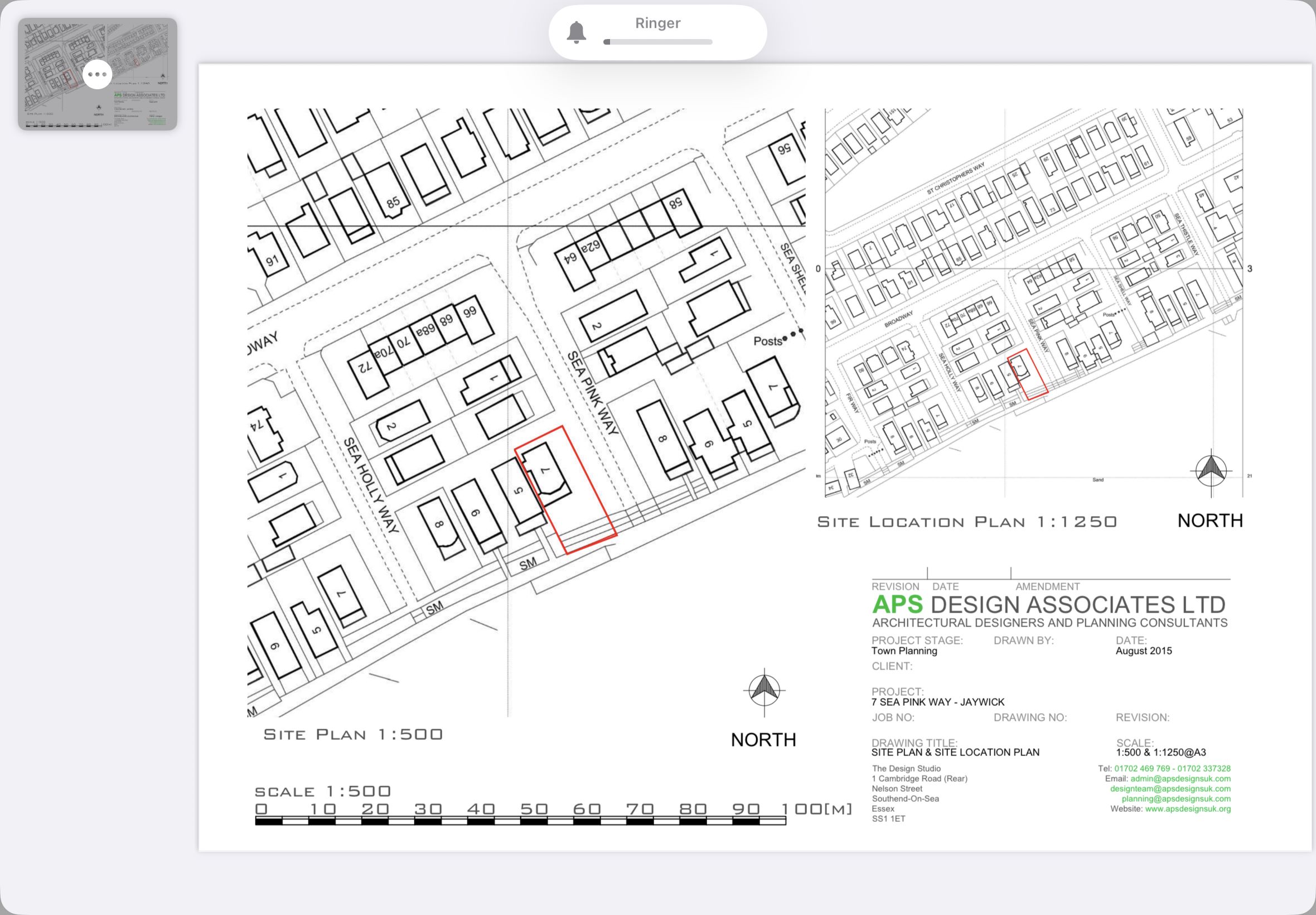
Task: Open the www.apsdesignsuk.org website link
Action: click(x=1188, y=809)
